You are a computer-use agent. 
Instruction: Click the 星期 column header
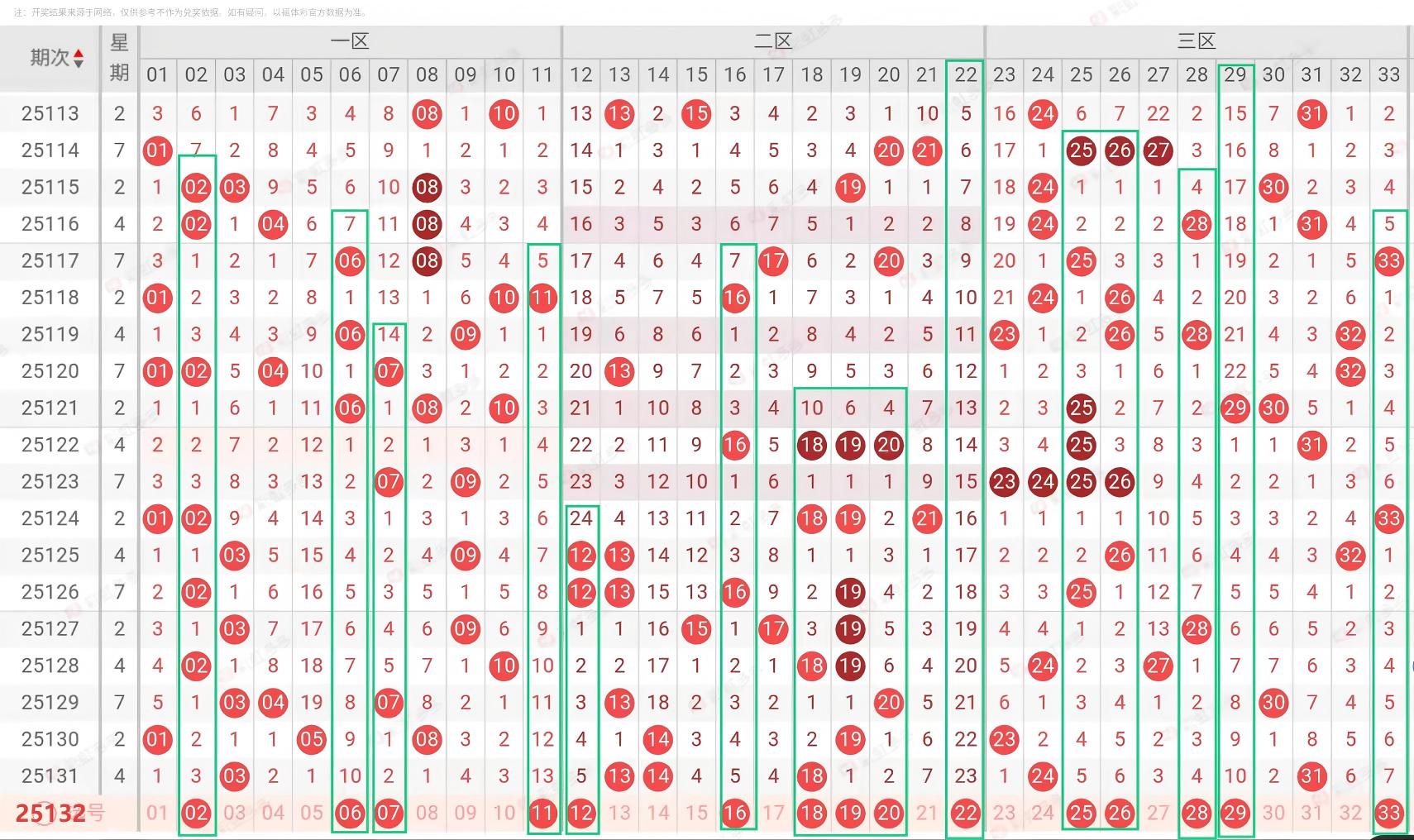[119, 58]
